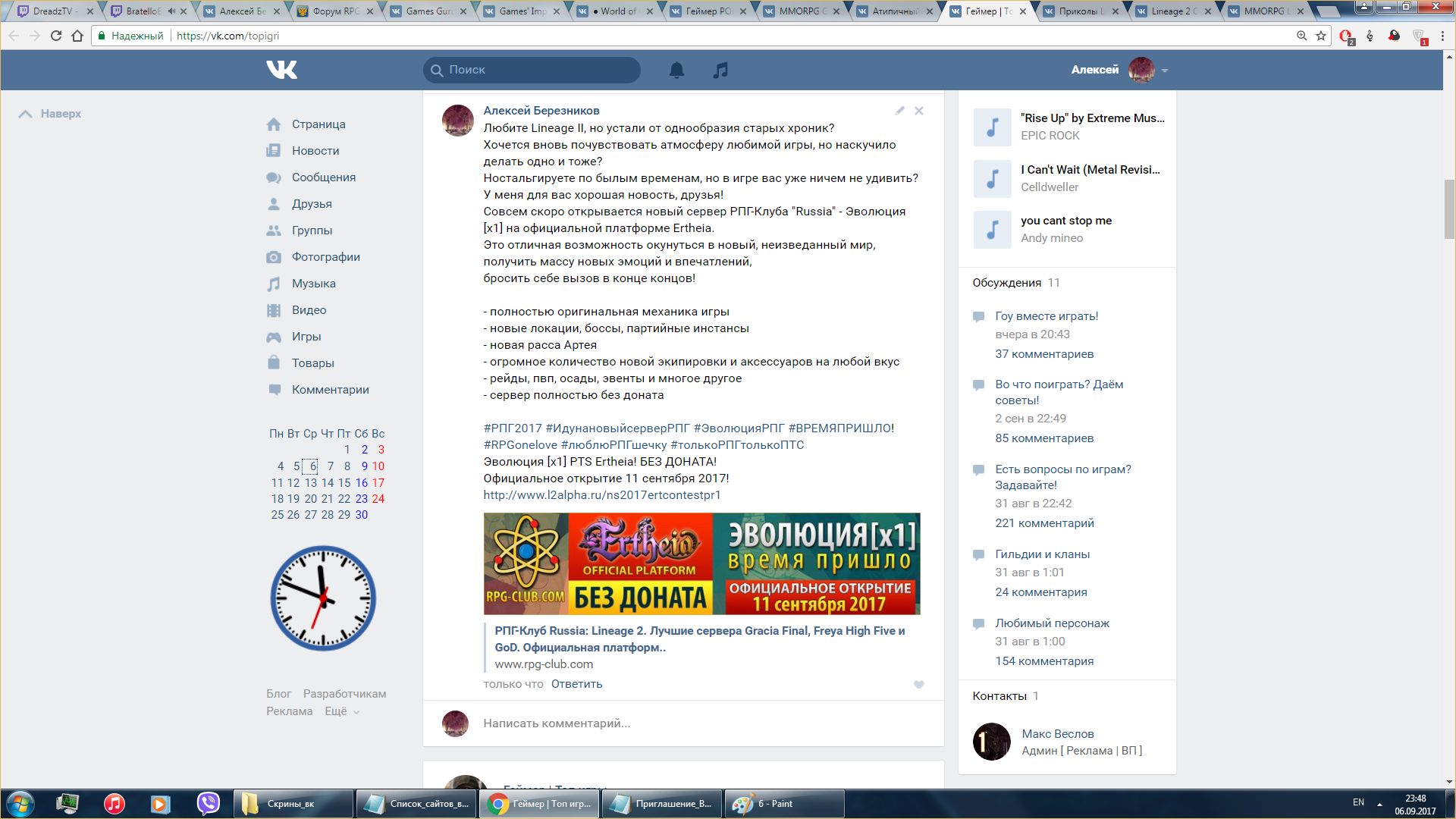1456x819 pixels.
Task: Open Друзья in left sidebar
Action: click(312, 204)
